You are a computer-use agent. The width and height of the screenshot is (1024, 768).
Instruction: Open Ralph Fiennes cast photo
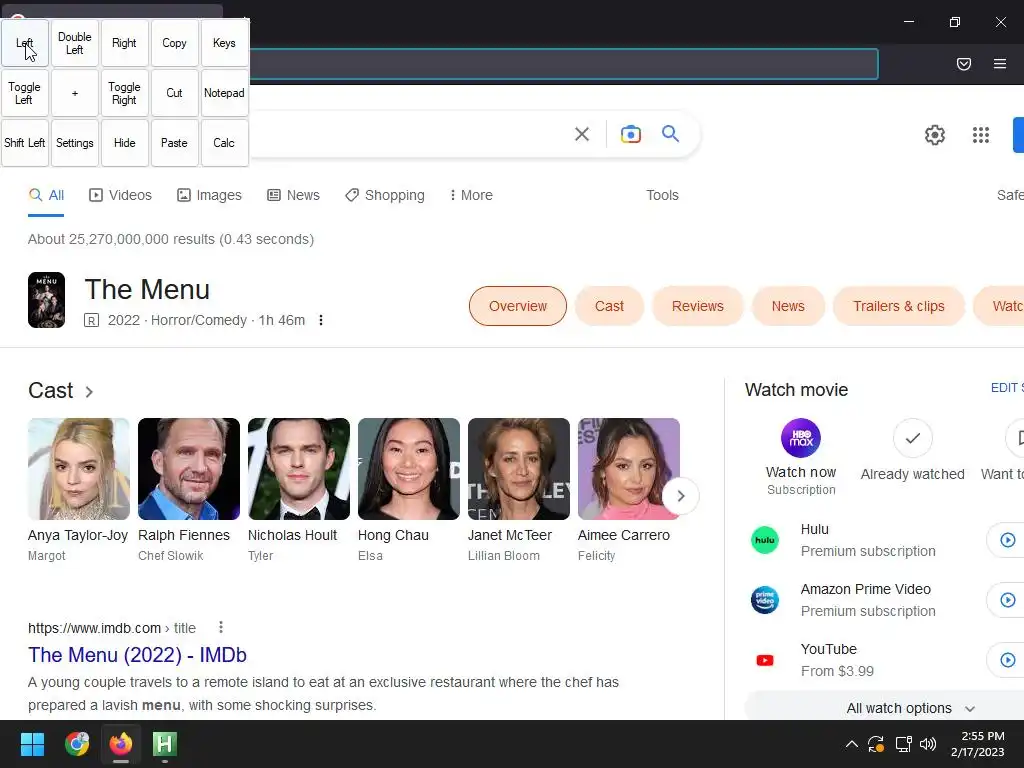(x=189, y=469)
